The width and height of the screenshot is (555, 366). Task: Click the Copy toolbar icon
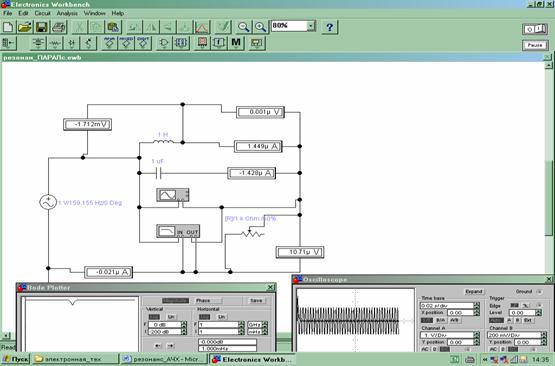(96, 27)
